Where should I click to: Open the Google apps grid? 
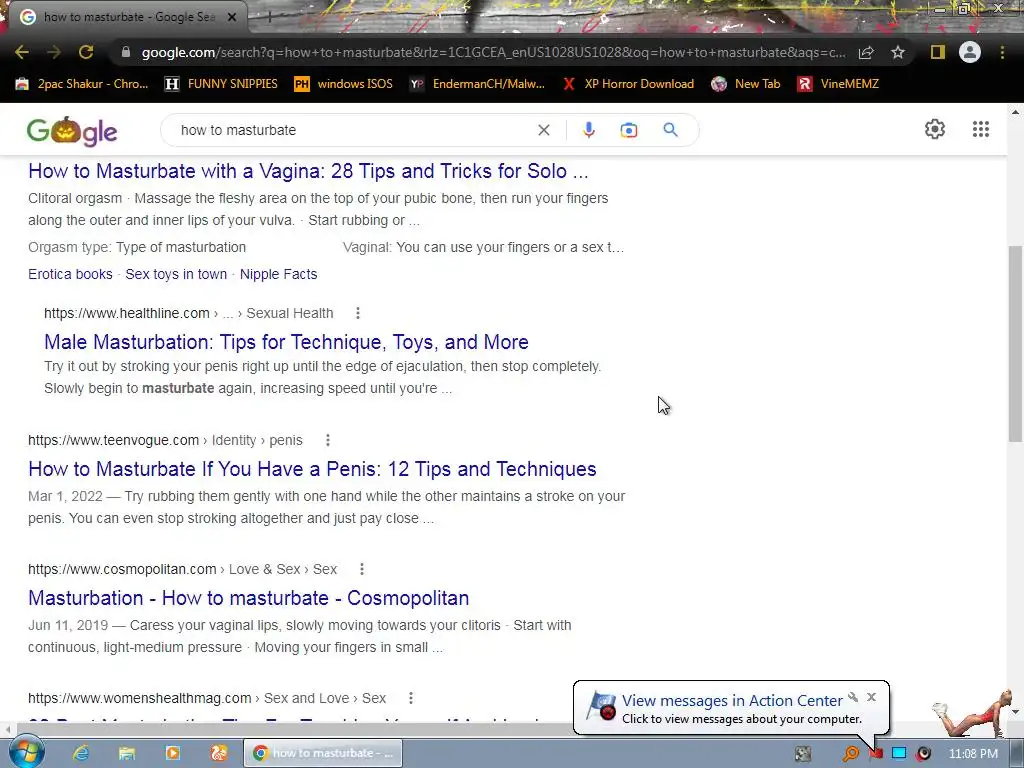click(981, 129)
